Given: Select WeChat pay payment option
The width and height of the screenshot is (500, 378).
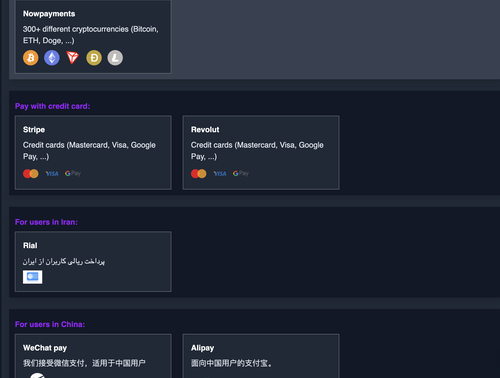Looking at the screenshot, I should click(93, 356).
